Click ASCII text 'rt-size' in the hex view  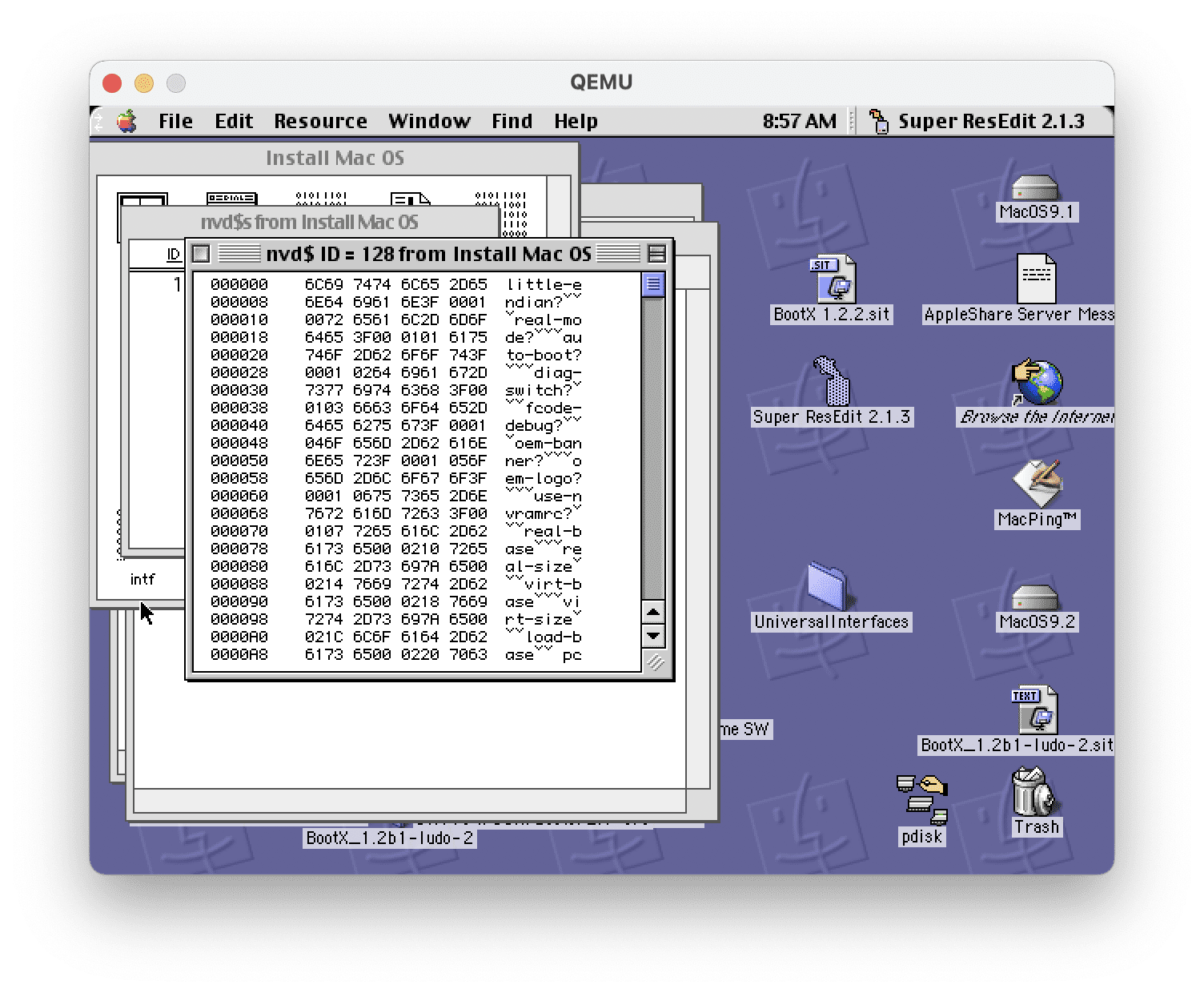(x=539, y=619)
